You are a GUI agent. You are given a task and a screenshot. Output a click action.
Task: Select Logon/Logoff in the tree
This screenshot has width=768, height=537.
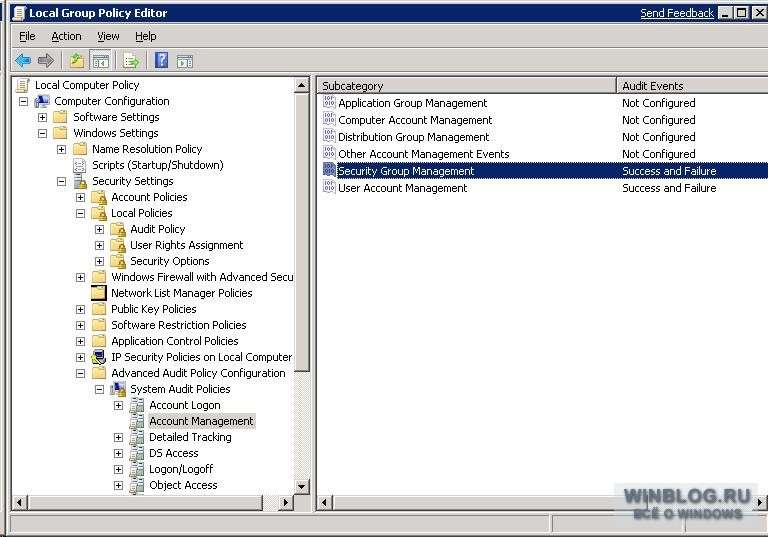pyautogui.click(x=181, y=469)
